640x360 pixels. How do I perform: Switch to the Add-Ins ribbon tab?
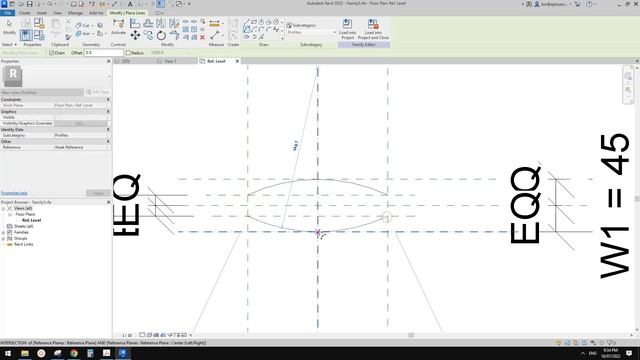[x=96, y=13]
